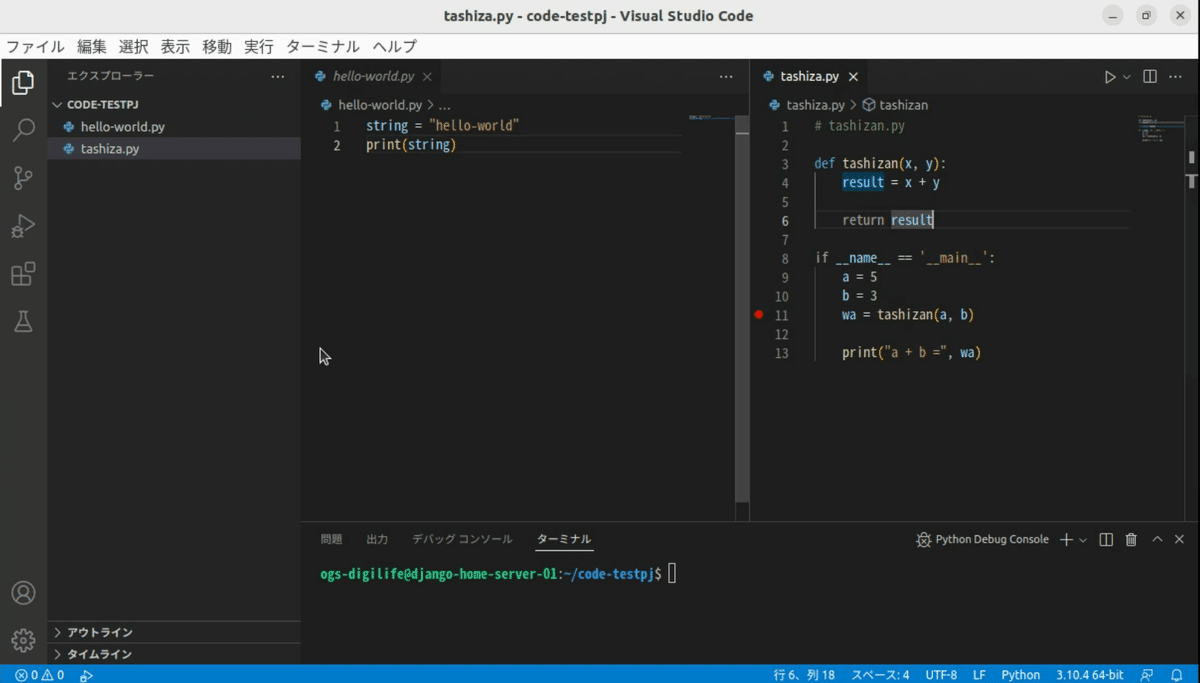Create a new terminal with plus icon
This screenshot has height=683, width=1200.
pos(1066,539)
